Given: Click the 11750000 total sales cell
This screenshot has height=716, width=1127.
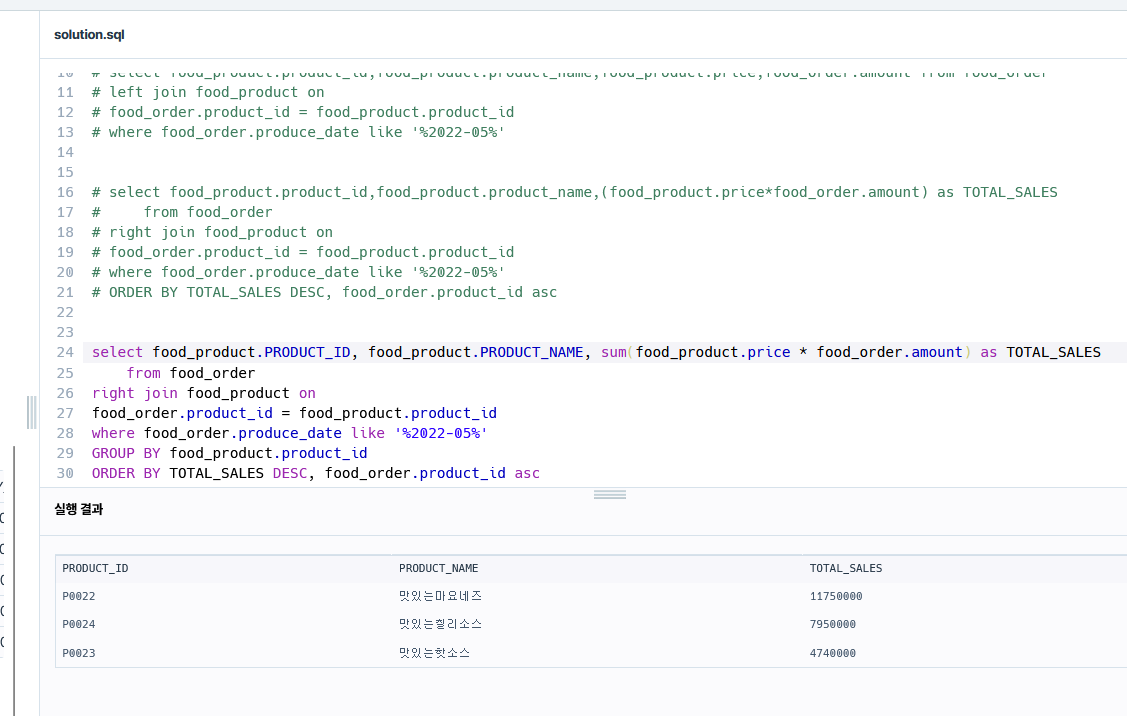Looking at the screenshot, I should click(x=836, y=596).
